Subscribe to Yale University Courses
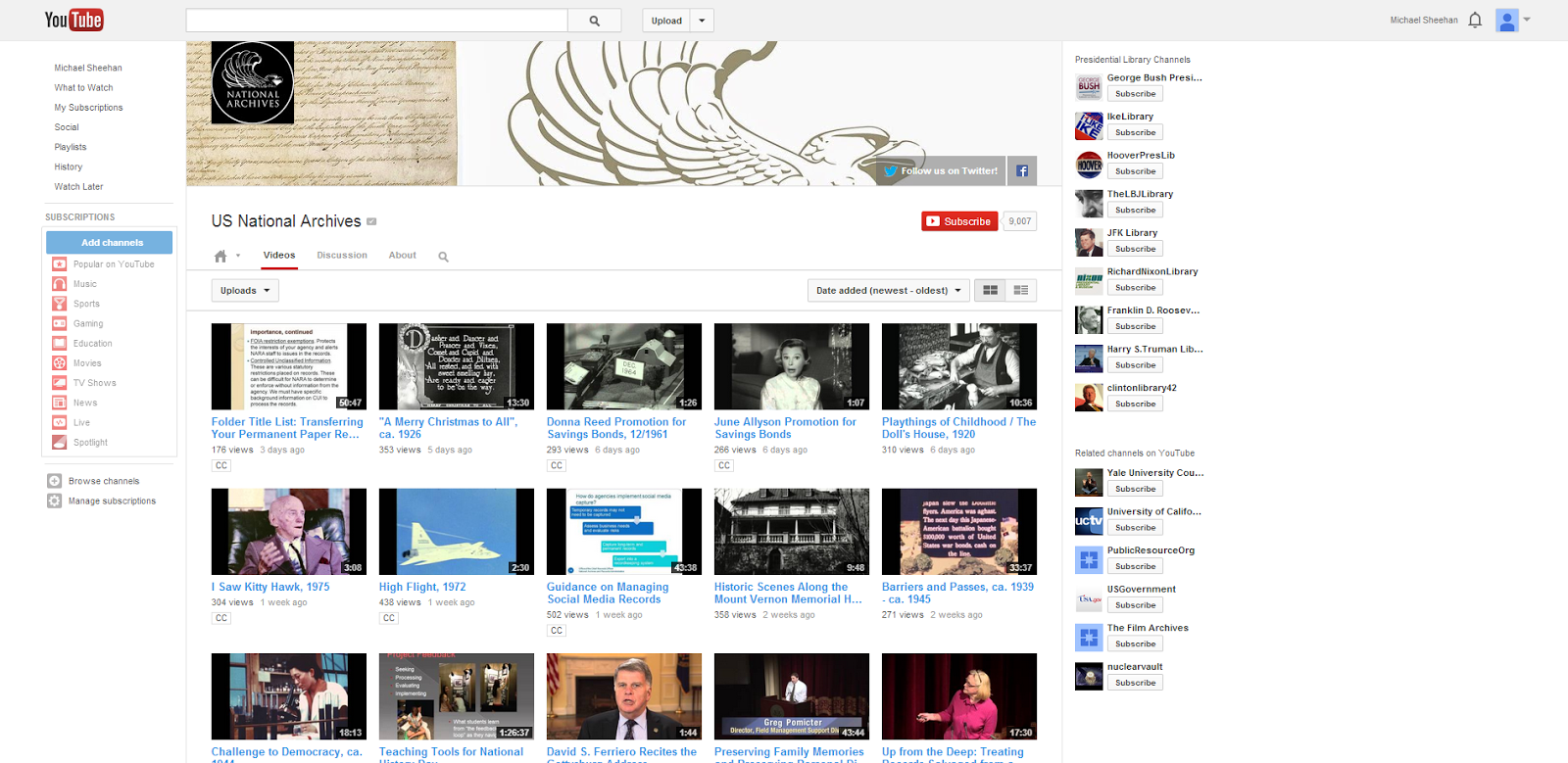 click(x=1135, y=489)
